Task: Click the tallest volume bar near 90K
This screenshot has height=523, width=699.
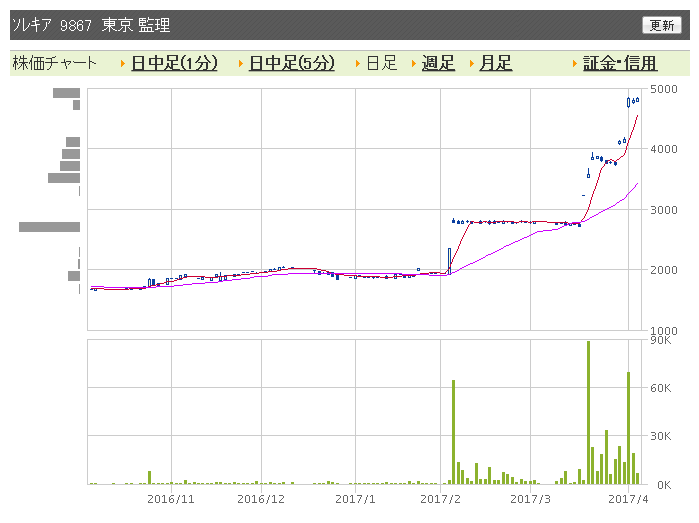Action: point(588,412)
